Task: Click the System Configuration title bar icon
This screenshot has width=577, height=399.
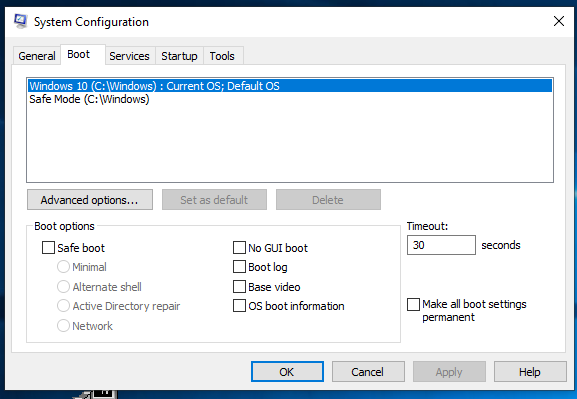Action: [x=20, y=21]
